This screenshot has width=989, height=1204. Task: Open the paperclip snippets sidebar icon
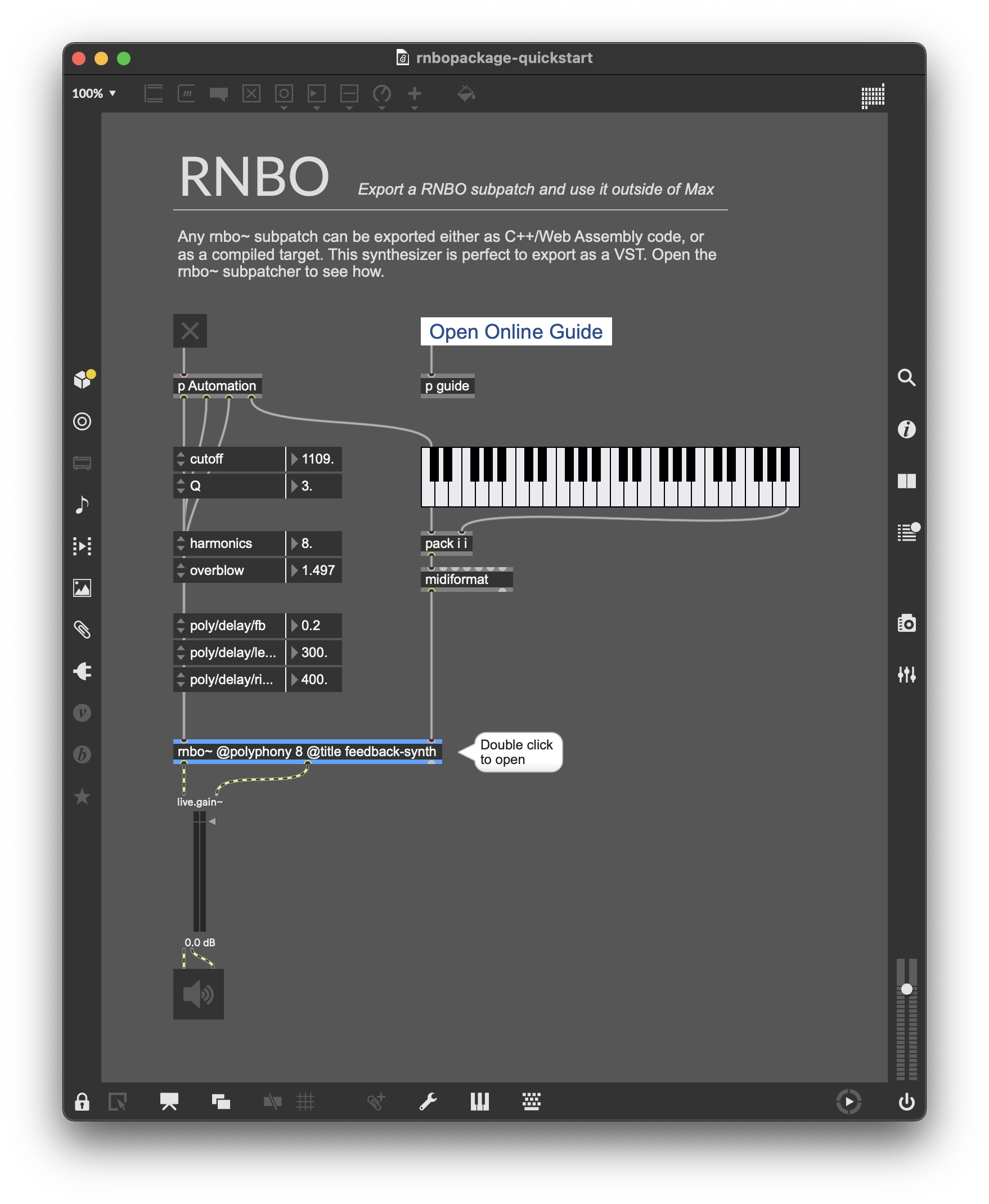point(82,629)
